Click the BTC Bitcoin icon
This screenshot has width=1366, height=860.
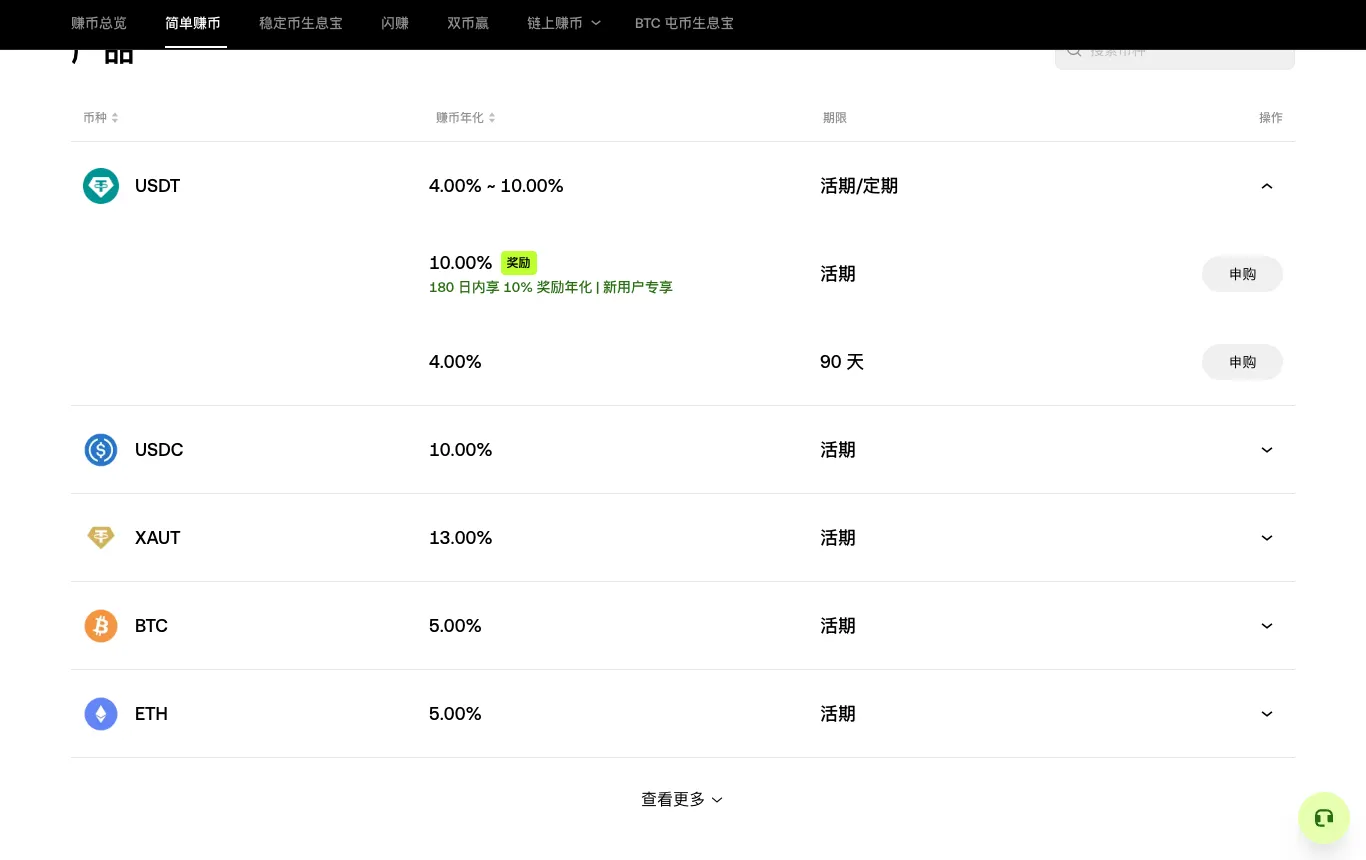[101, 626]
